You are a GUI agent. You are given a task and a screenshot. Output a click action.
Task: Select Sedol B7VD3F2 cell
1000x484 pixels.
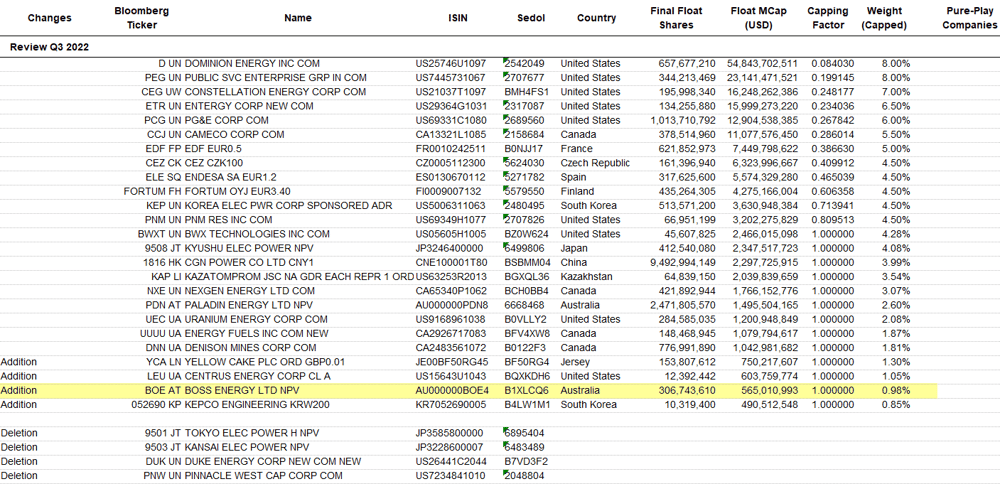click(x=526, y=461)
